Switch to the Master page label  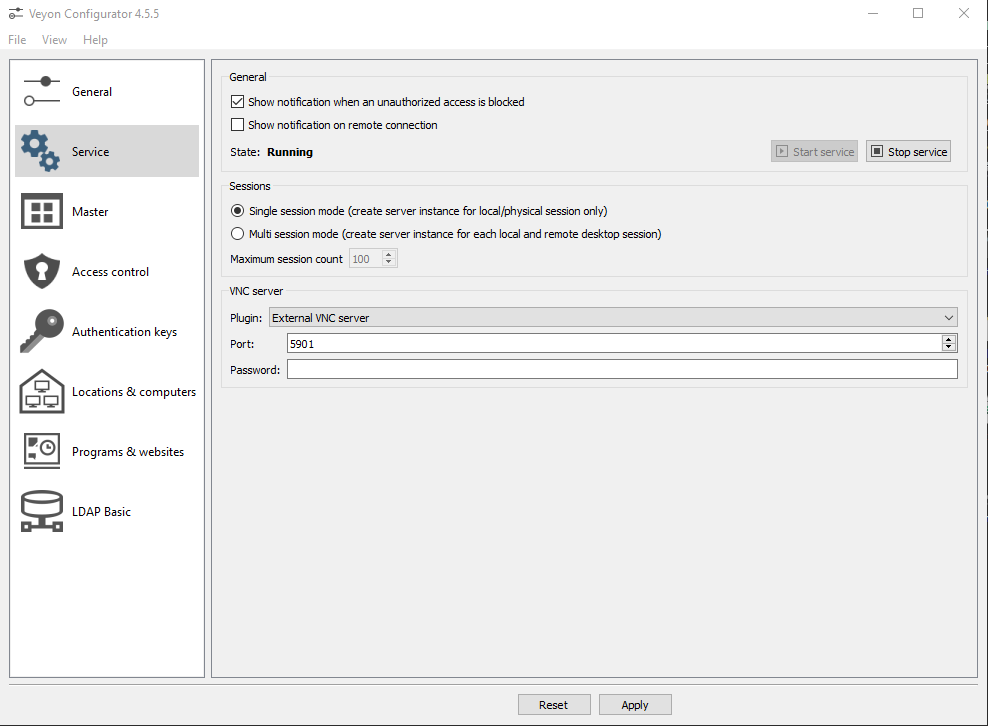click(x=90, y=212)
